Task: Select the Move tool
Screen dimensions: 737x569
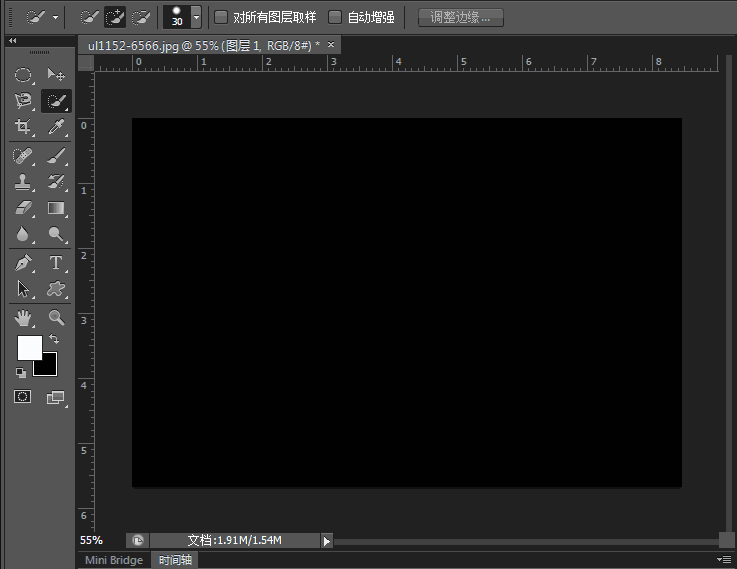Action: click(56, 75)
